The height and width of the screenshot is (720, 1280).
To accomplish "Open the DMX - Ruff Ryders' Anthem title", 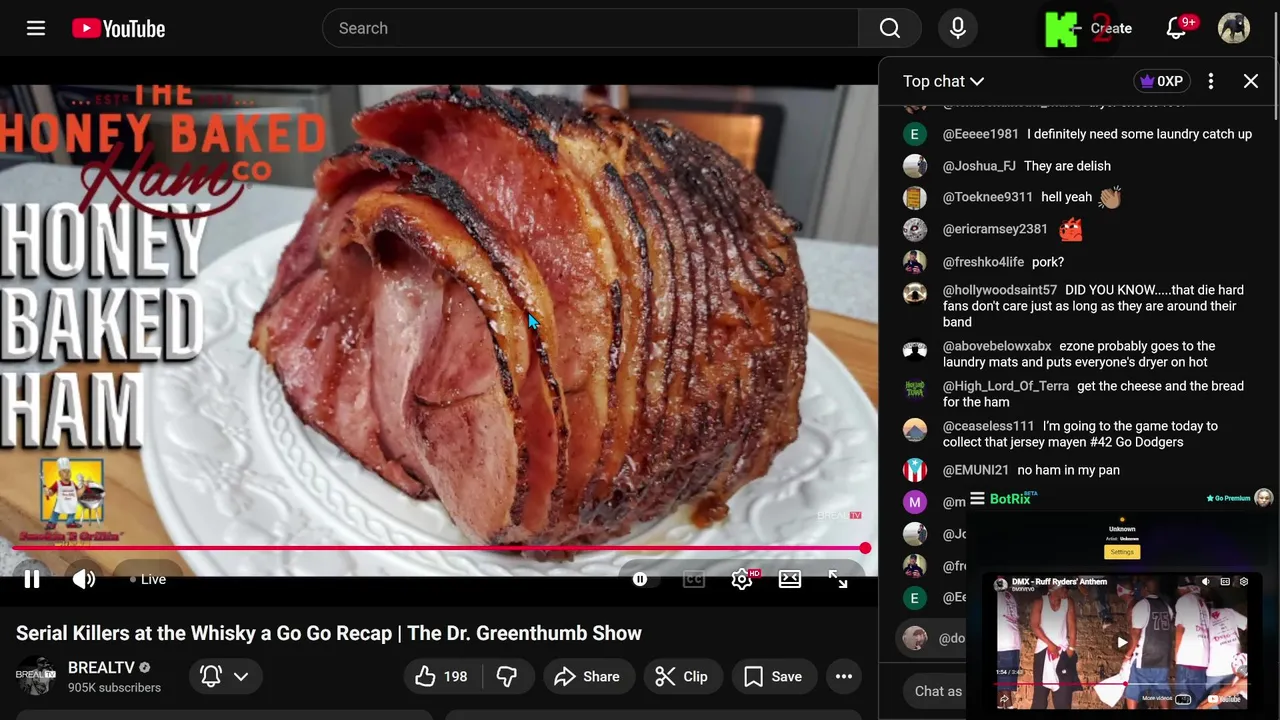I will (1059, 581).
